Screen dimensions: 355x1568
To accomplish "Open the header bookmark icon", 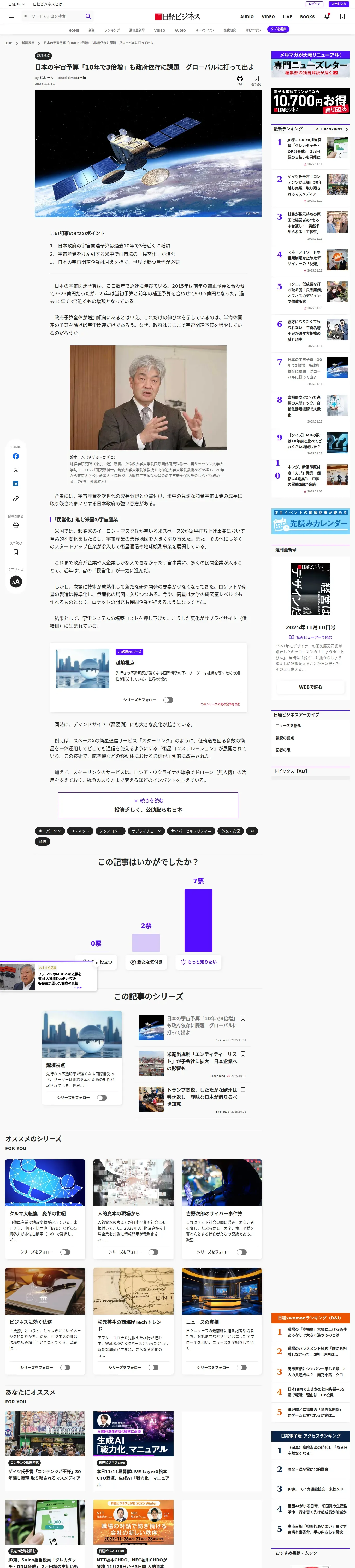I will [x=342, y=16].
